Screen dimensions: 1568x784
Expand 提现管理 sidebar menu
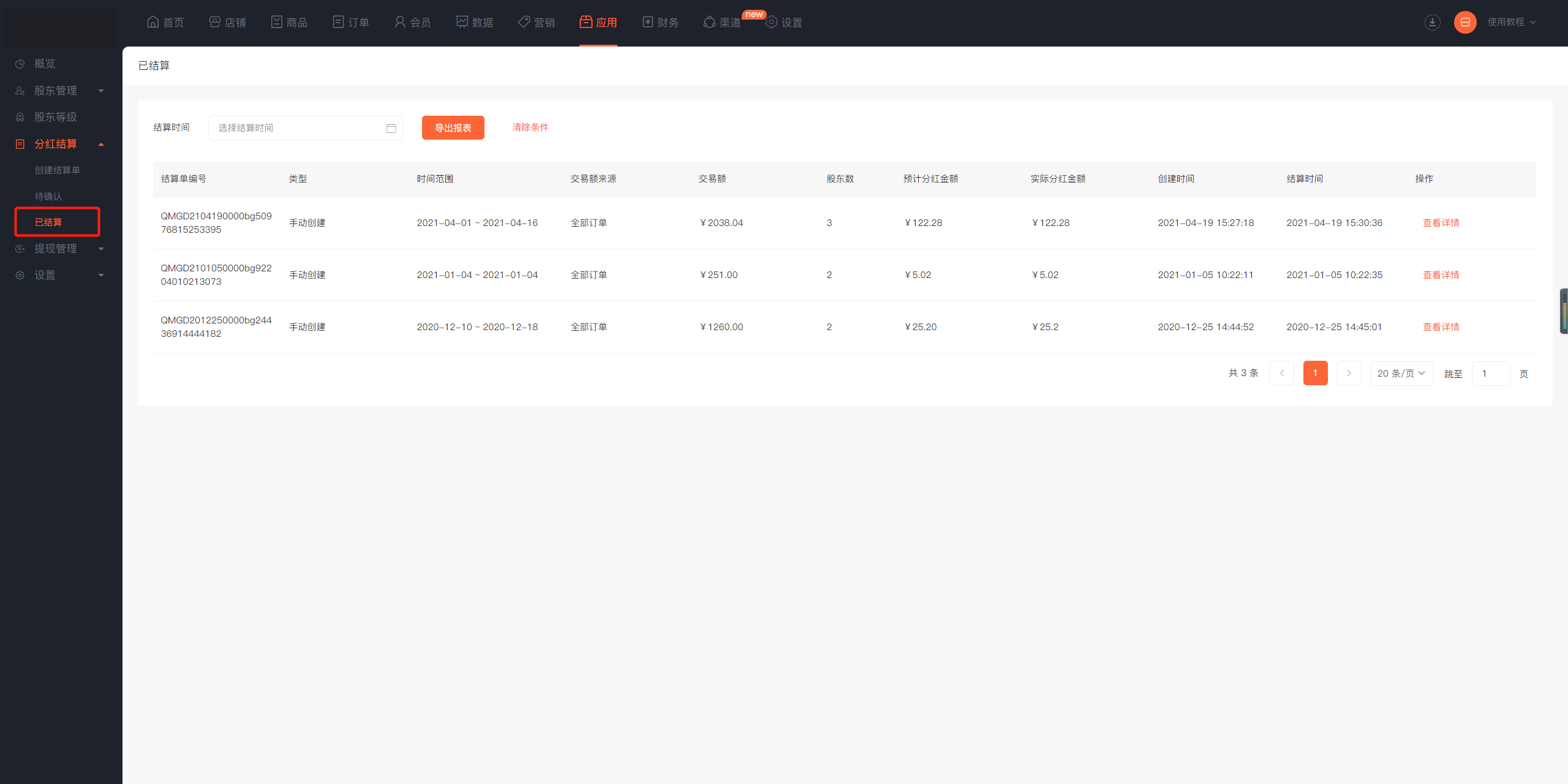click(61, 249)
